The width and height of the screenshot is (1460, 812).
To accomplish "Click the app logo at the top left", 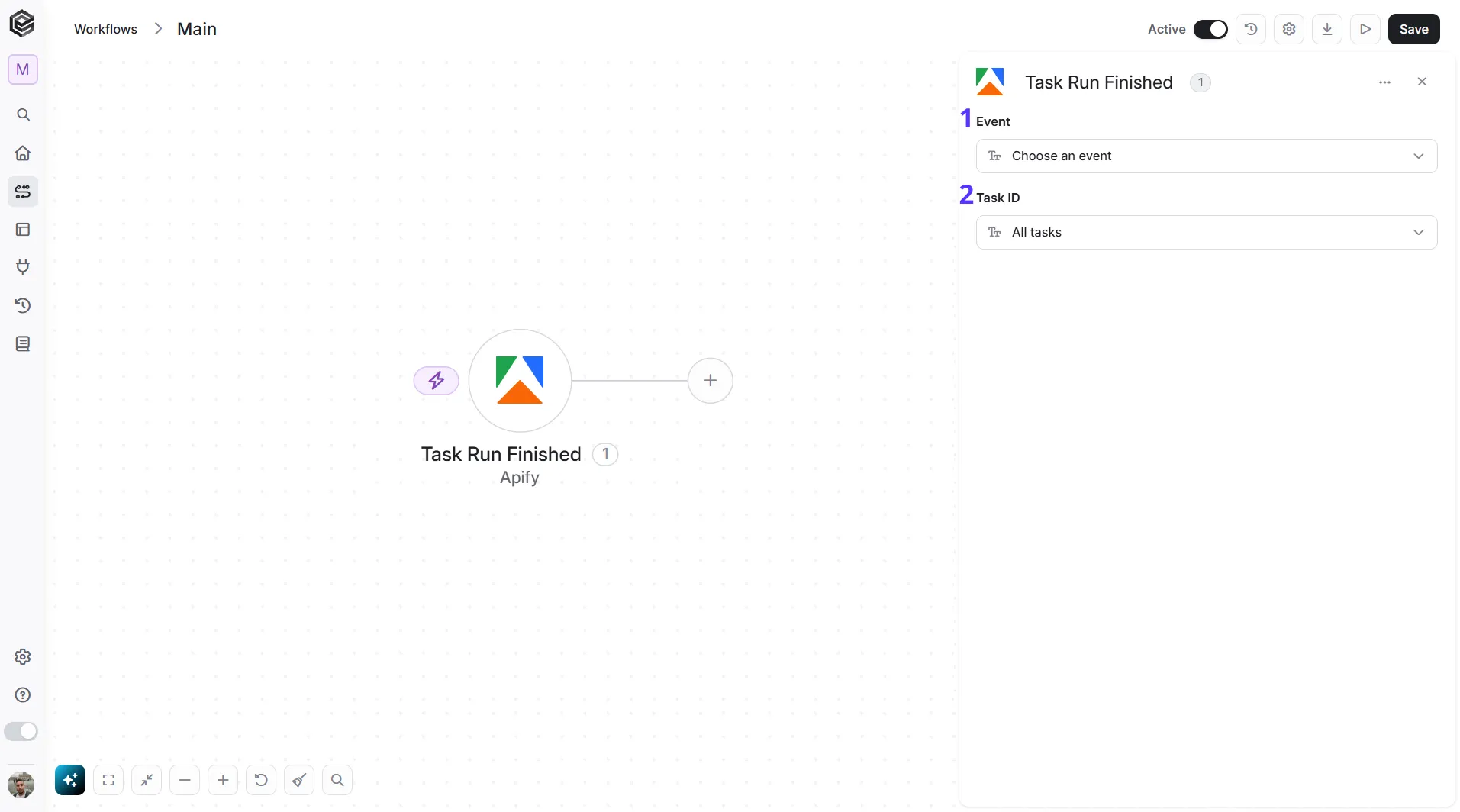I will tap(22, 24).
